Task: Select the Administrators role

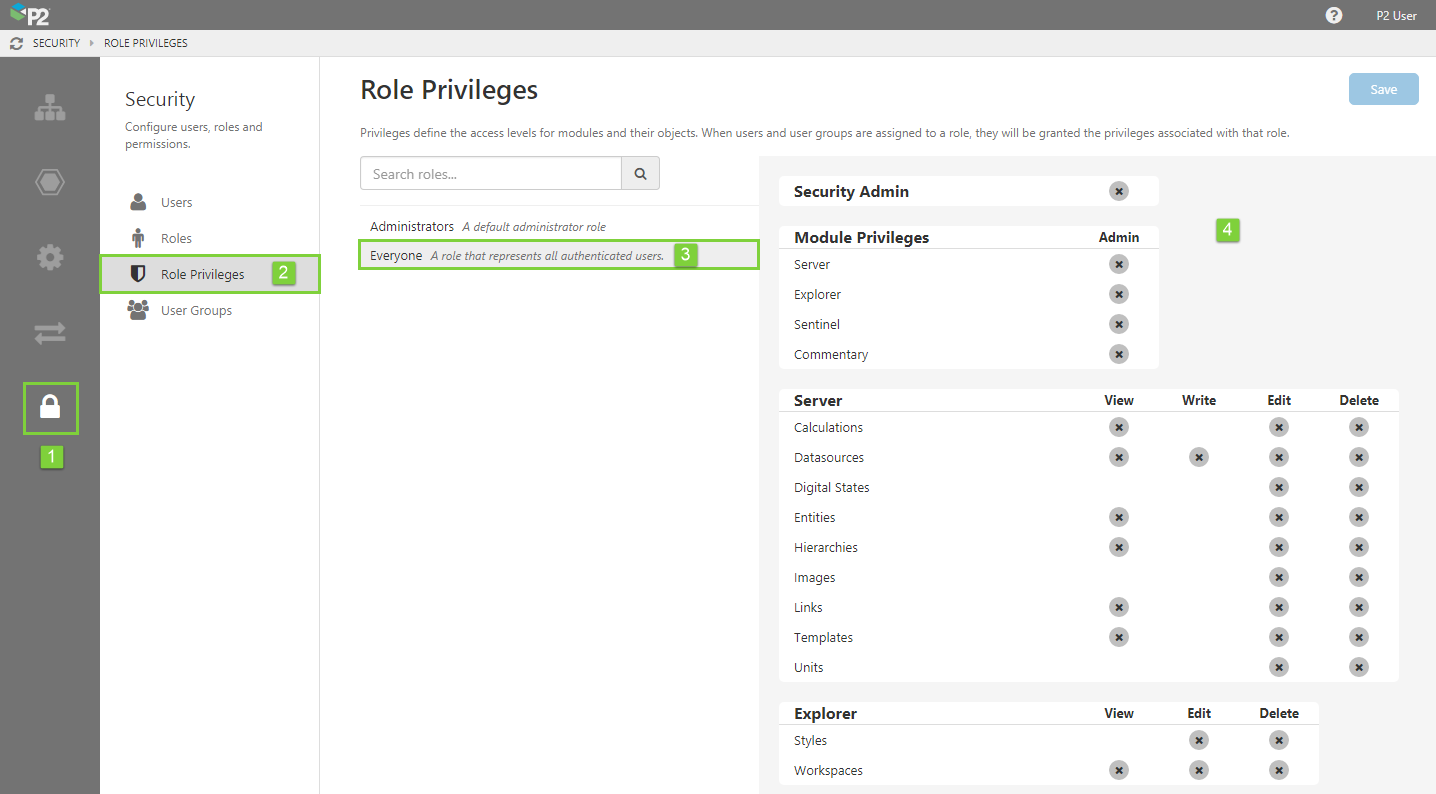Action: pos(412,227)
